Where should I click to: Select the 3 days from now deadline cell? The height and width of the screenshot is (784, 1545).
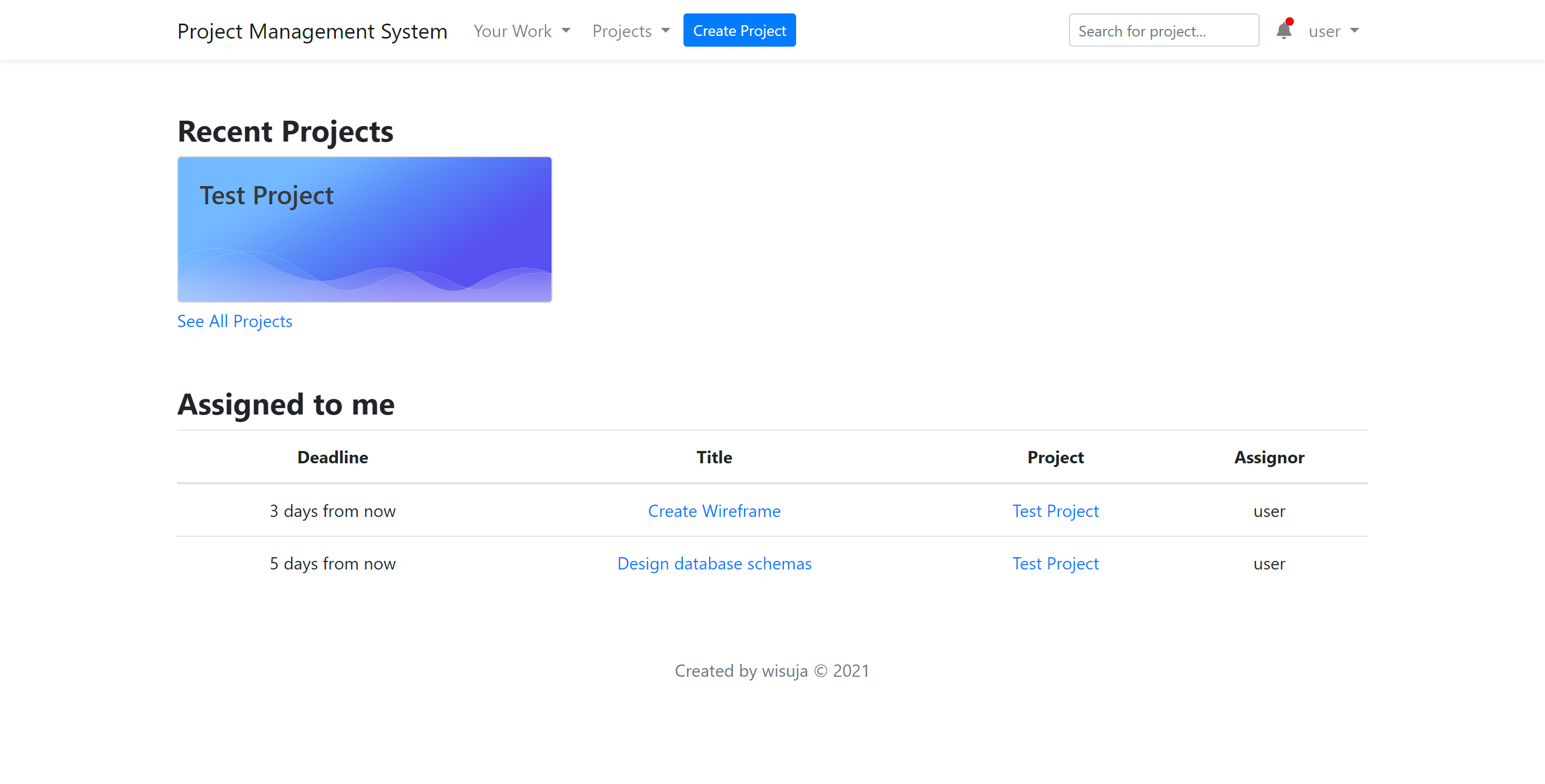pos(332,511)
